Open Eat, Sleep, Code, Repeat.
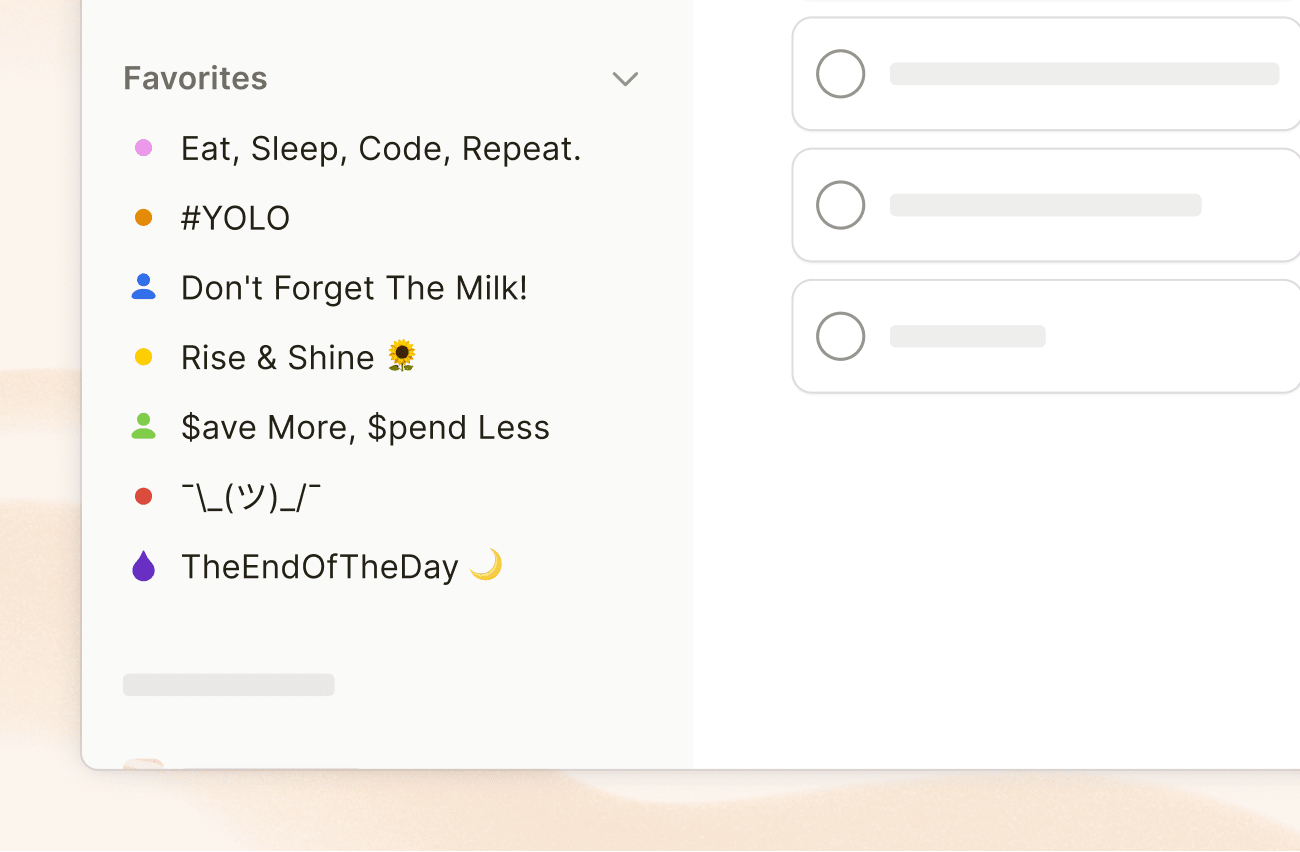The height and width of the screenshot is (852, 1300). click(x=380, y=147)
